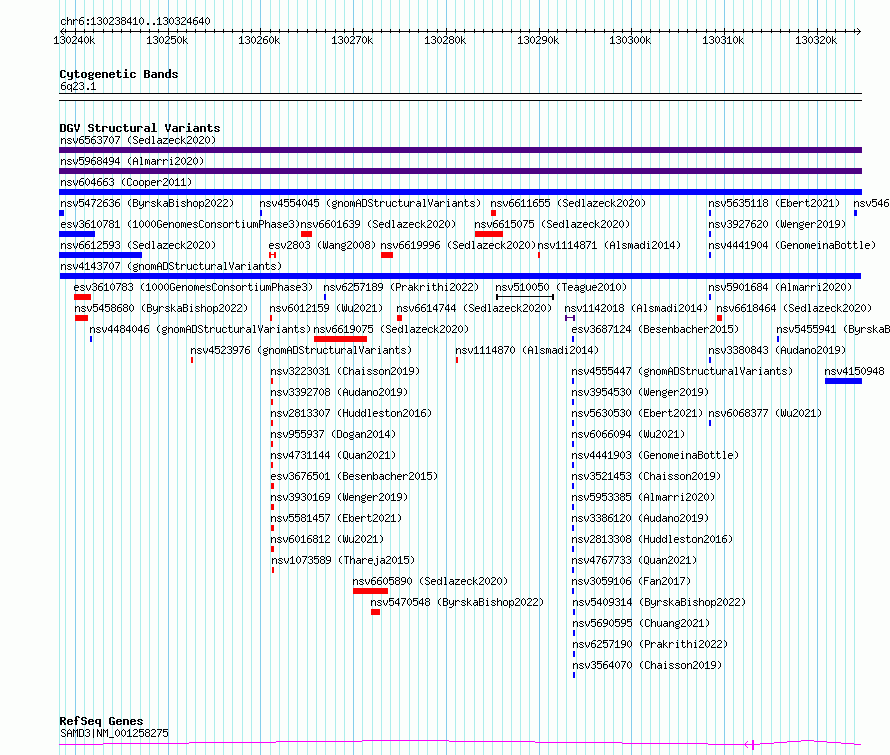The width and height of the screenshot is (890, 755).
Task: Click the nsv510050 (Teague2010) black interval
Action: 525,297
